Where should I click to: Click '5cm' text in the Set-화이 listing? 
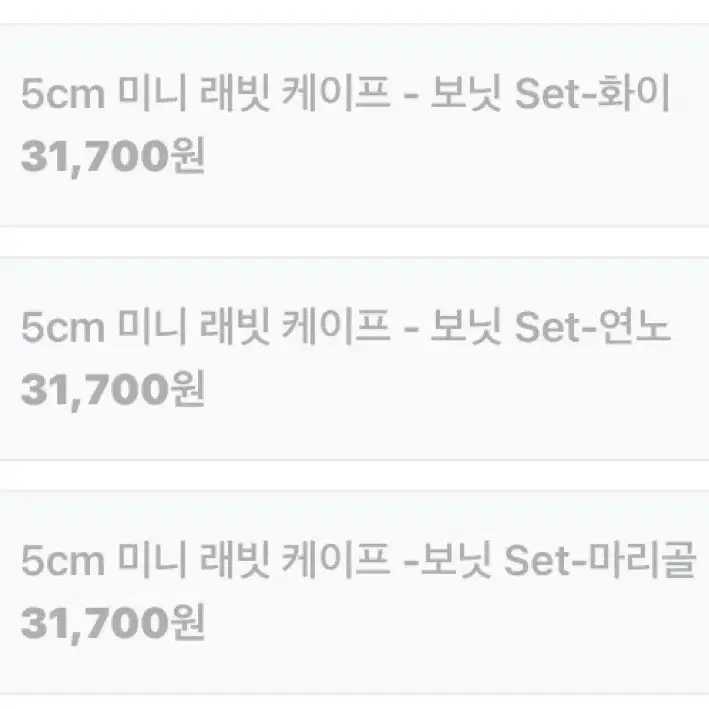pyautogui.click(x=63, y=94)
